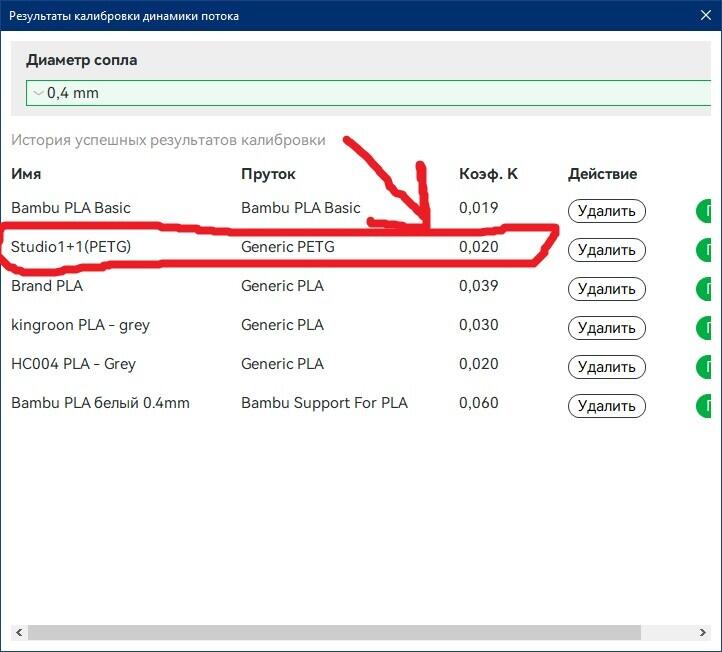Open the nozzle diameter 0,4 mm dropdown
The image size is (722, 652).
click(368, 93)
